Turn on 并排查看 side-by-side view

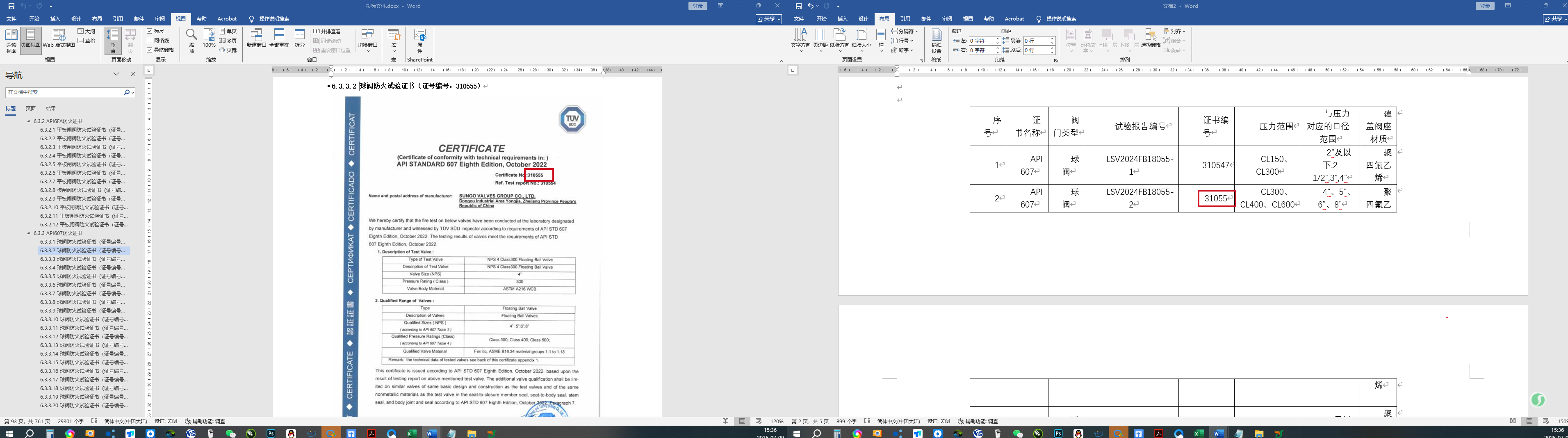click(x=328, y=31)
